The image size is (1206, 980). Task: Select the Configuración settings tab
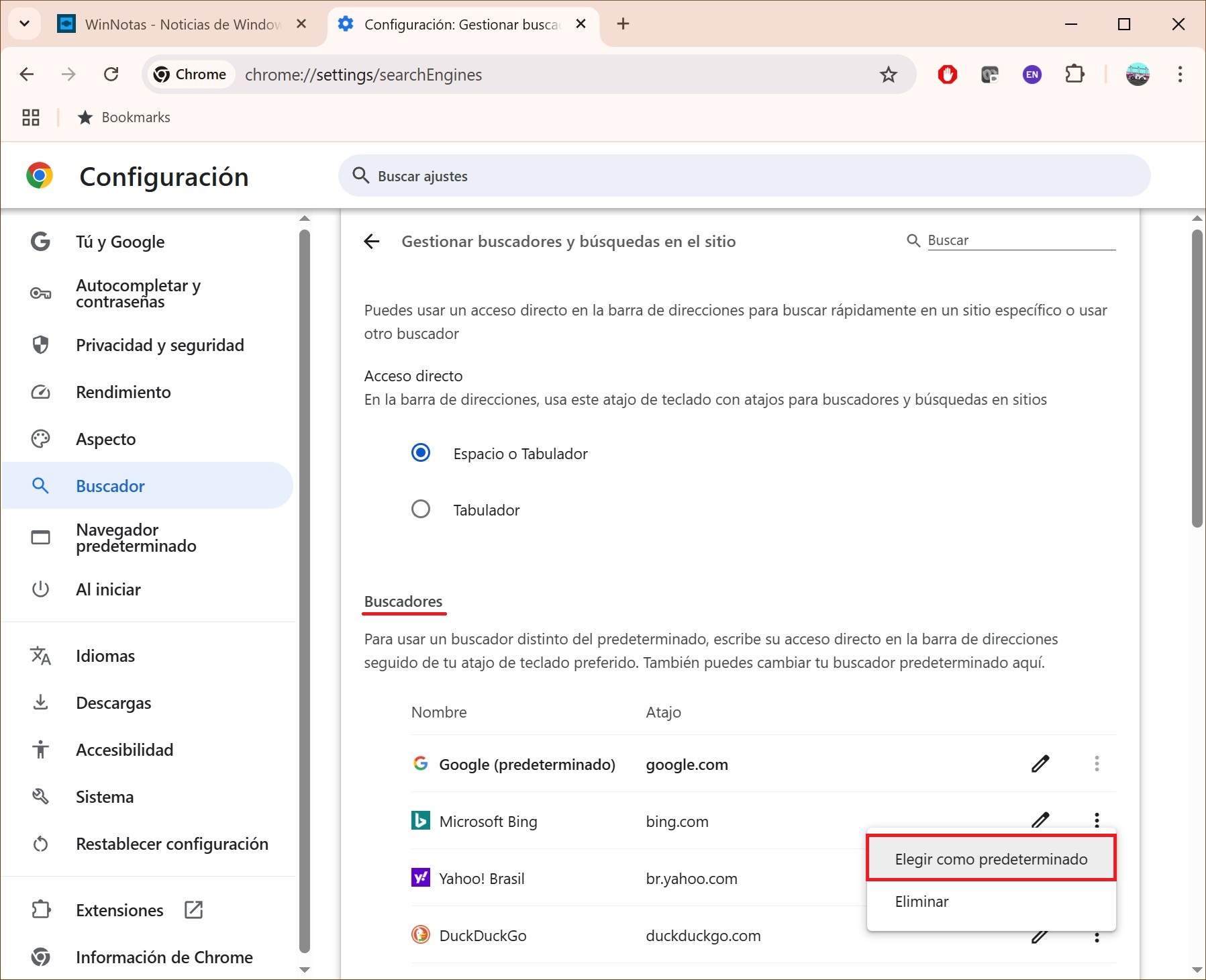pyautogui.click(x=462, y=24)
